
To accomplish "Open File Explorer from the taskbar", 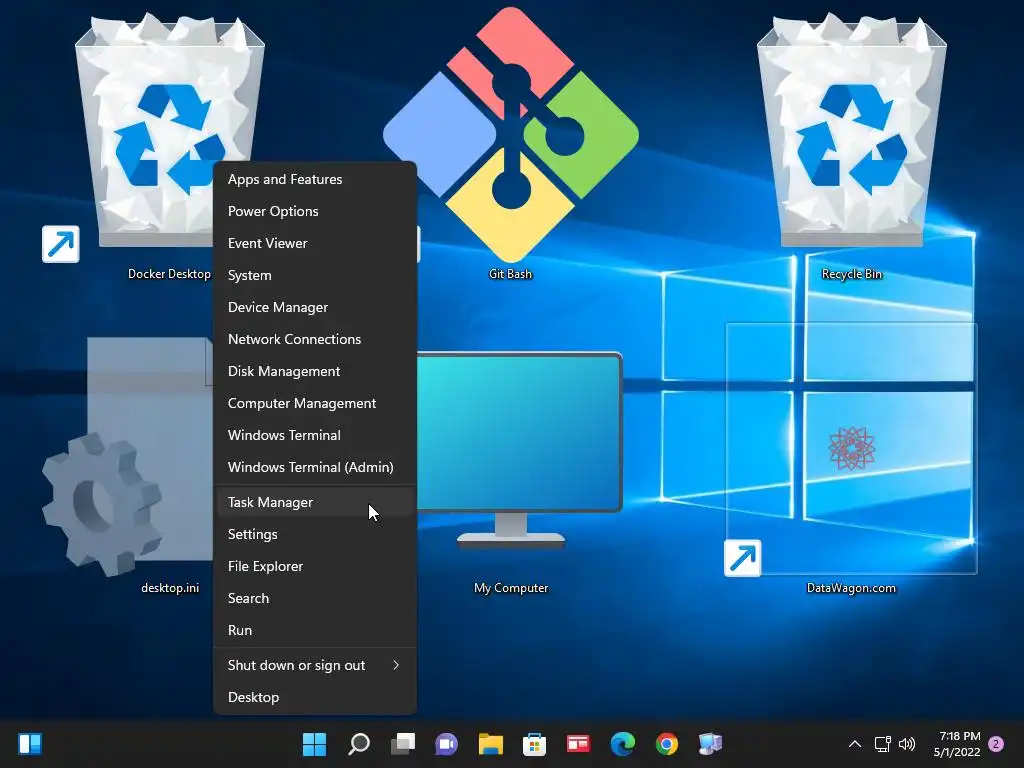I will [490, 744].
